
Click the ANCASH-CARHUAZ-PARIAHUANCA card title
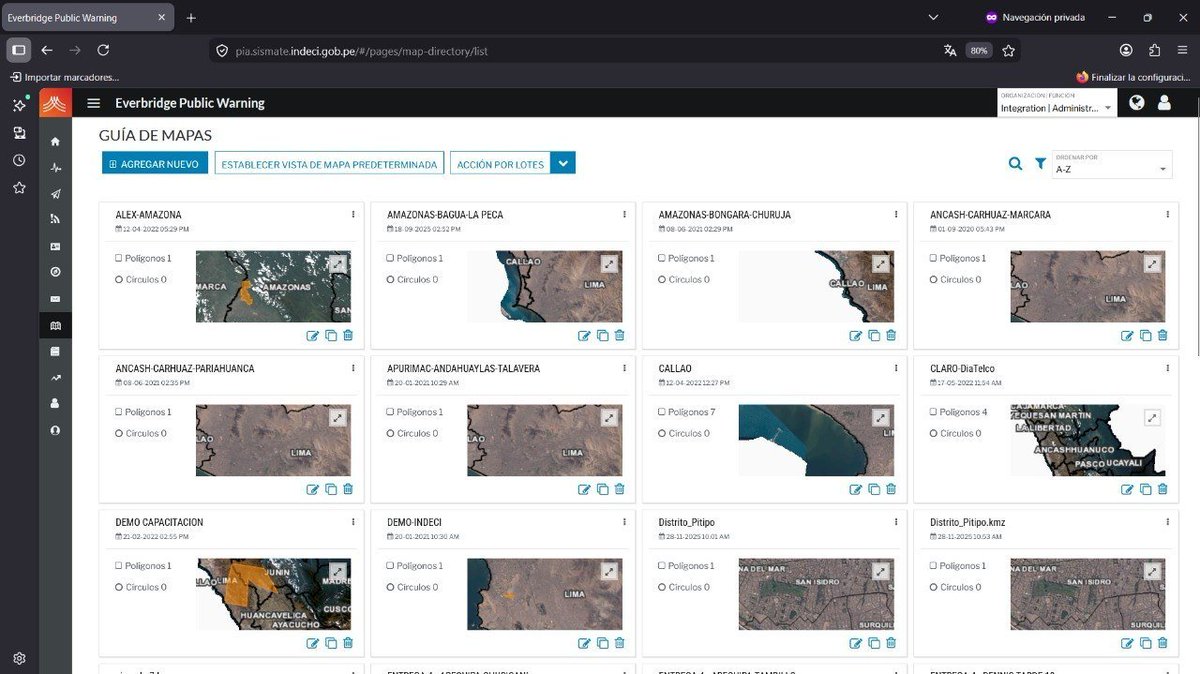185,368
